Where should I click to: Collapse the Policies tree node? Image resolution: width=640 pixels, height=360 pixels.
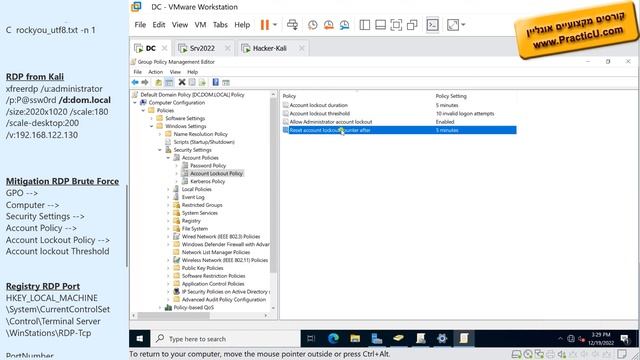click(x=143, y=111)
